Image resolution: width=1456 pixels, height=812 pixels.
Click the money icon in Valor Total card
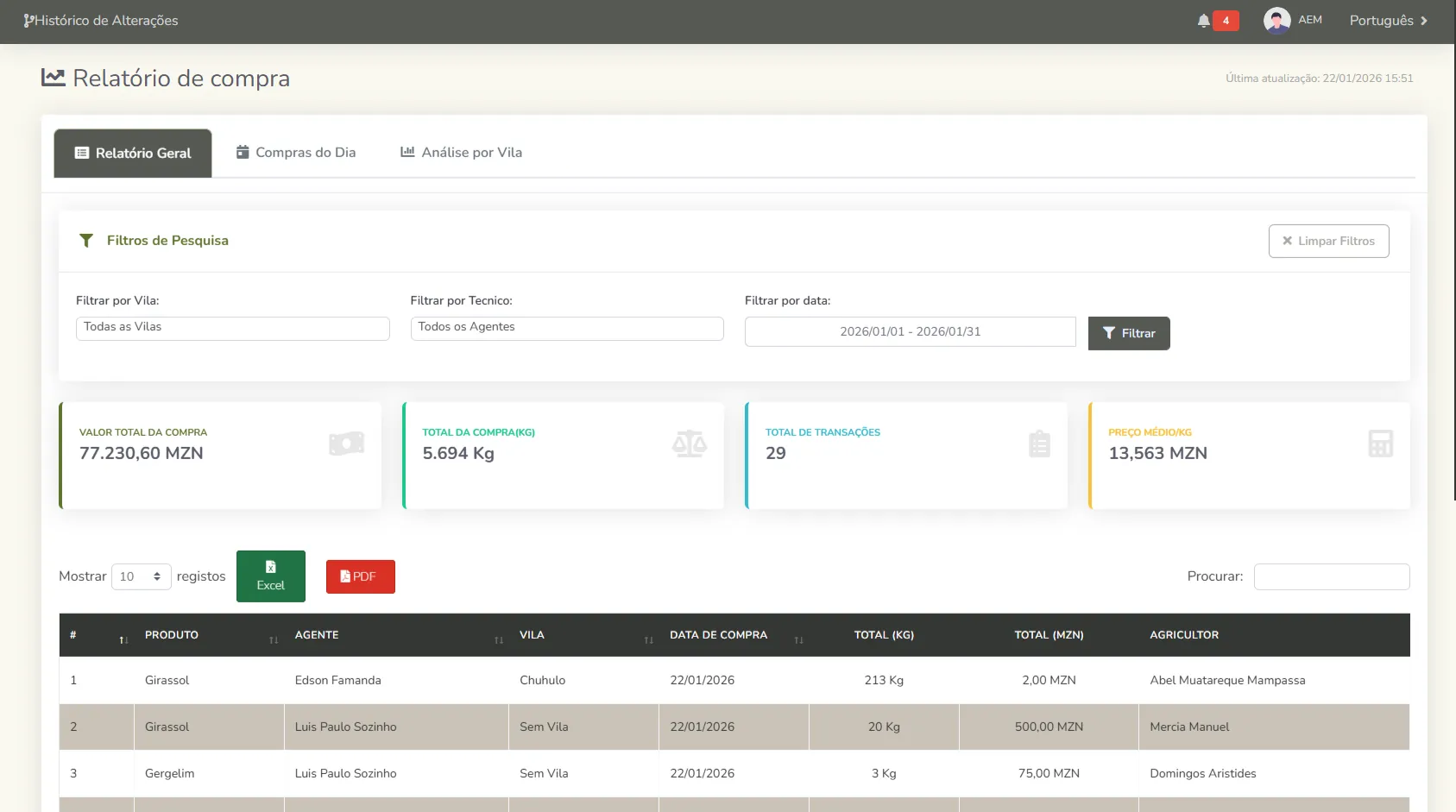point(346,444)
